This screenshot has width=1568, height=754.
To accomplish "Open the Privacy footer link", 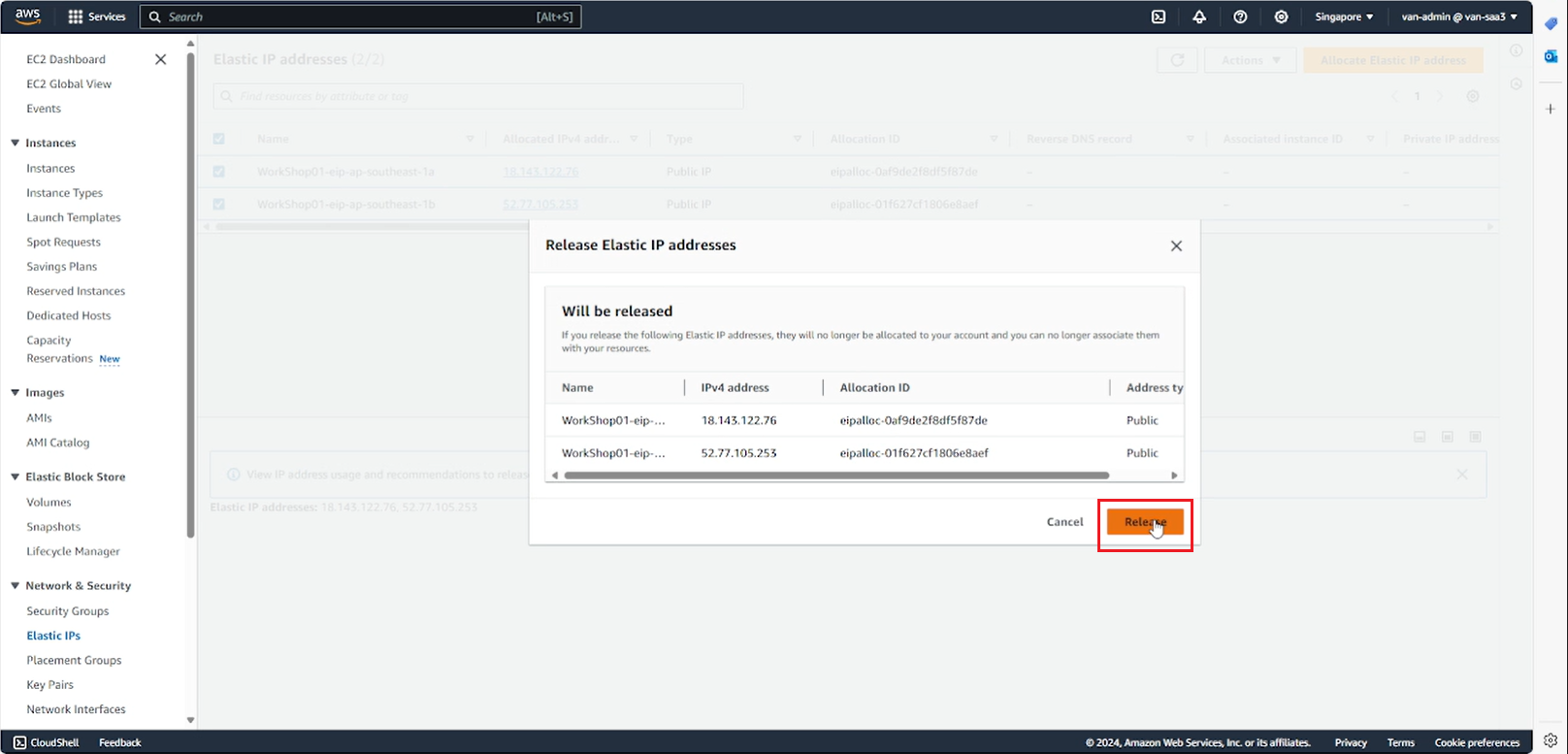I will 1351,742.
